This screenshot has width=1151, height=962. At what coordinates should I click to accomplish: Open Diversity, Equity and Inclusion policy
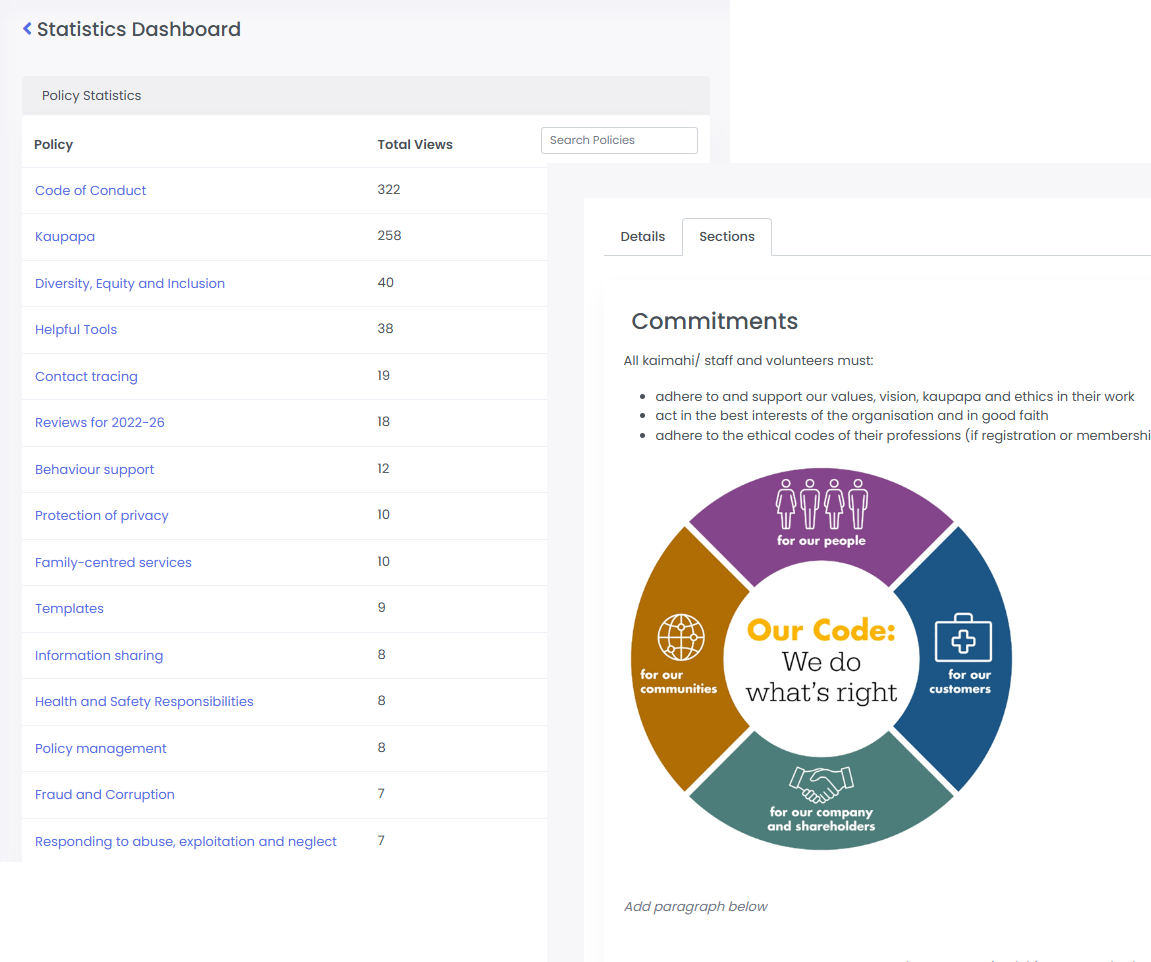130,283
